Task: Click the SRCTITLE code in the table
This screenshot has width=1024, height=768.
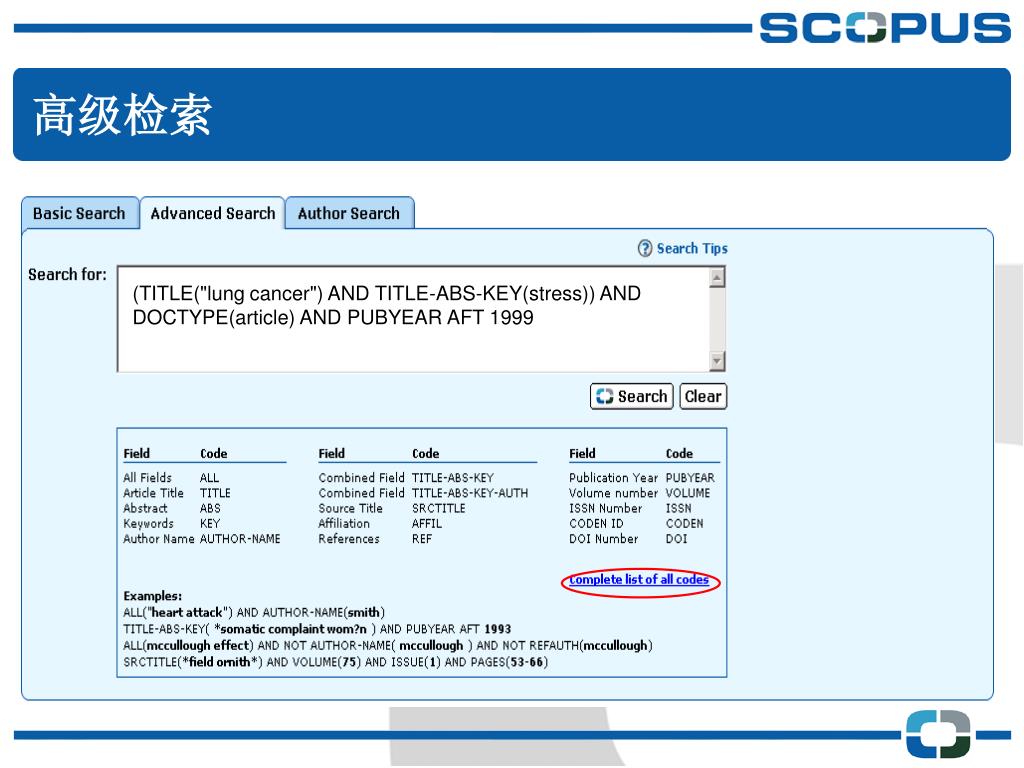Action: point(438,508)
